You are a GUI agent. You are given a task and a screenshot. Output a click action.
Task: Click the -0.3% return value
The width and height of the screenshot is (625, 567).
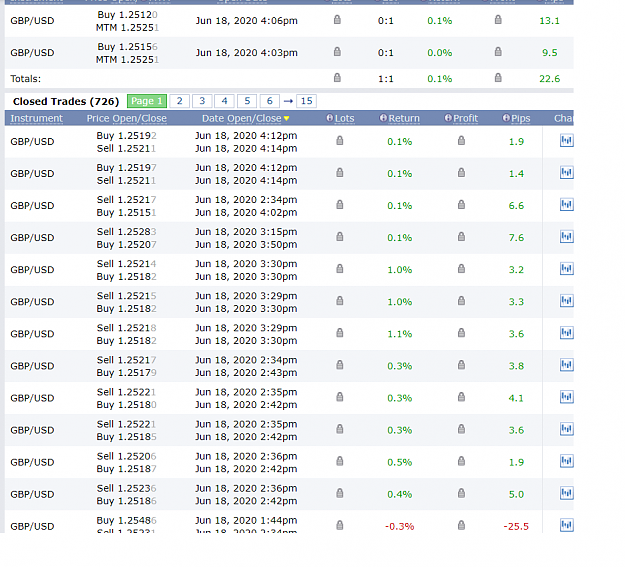[x=399, y=526]
